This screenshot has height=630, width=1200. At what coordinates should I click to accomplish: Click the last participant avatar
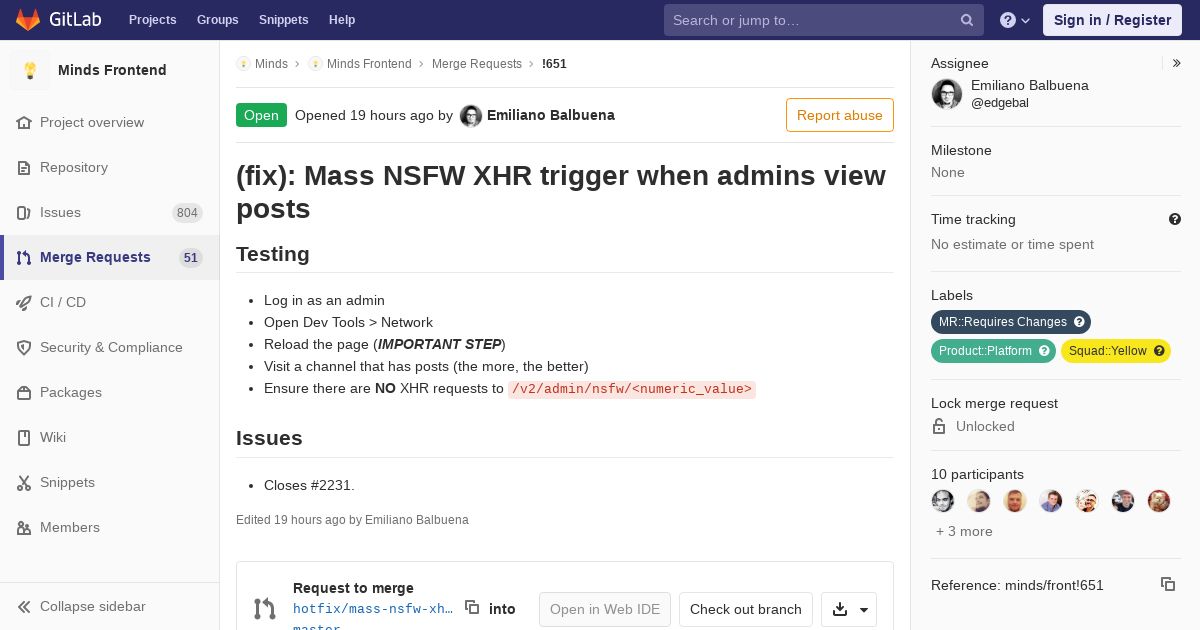click(1159, 501)
